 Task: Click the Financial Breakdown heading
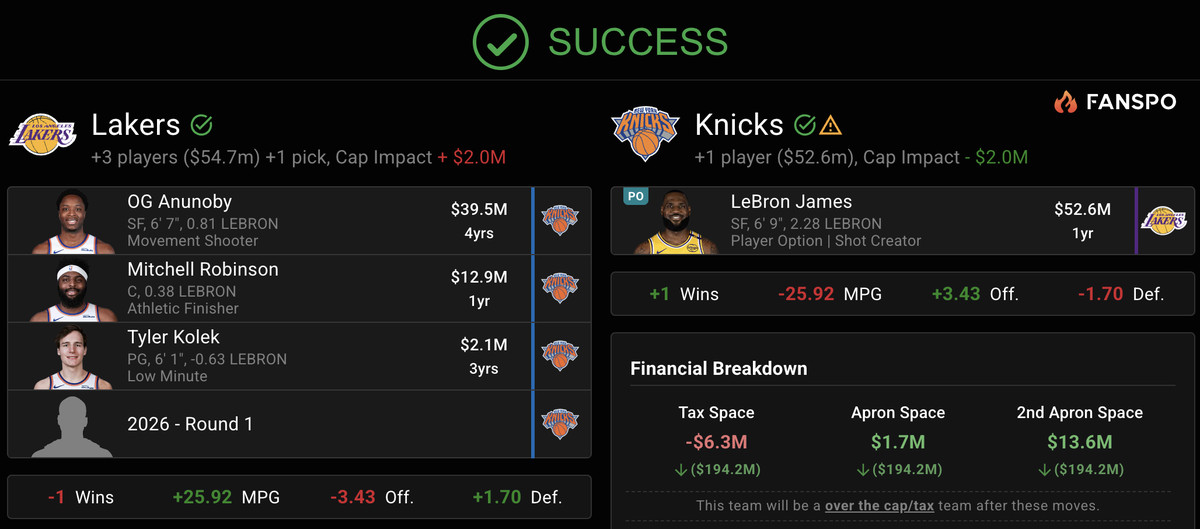coord(718,369)
